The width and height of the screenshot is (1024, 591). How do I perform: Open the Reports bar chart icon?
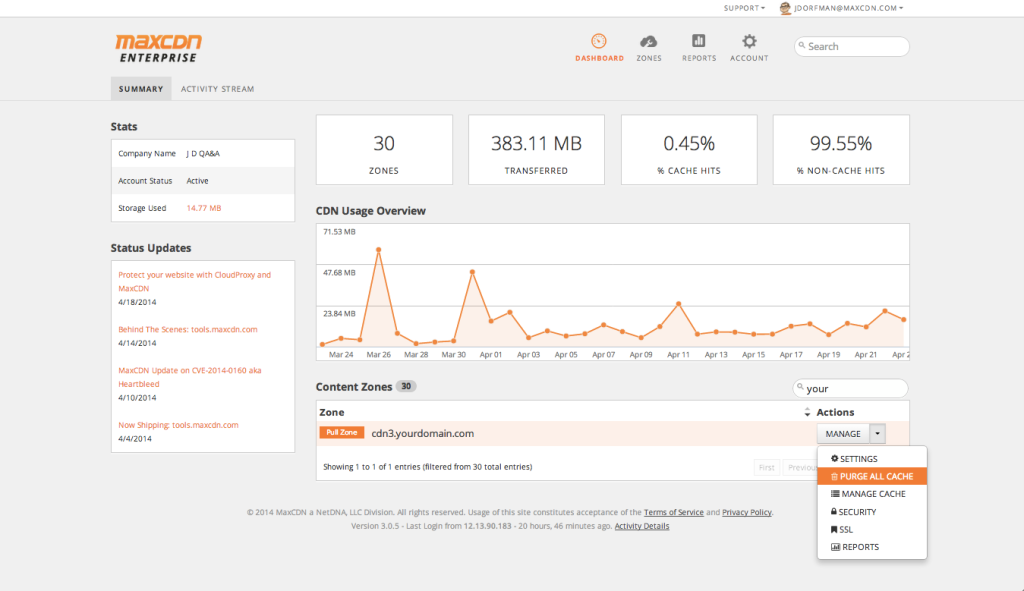699,41
